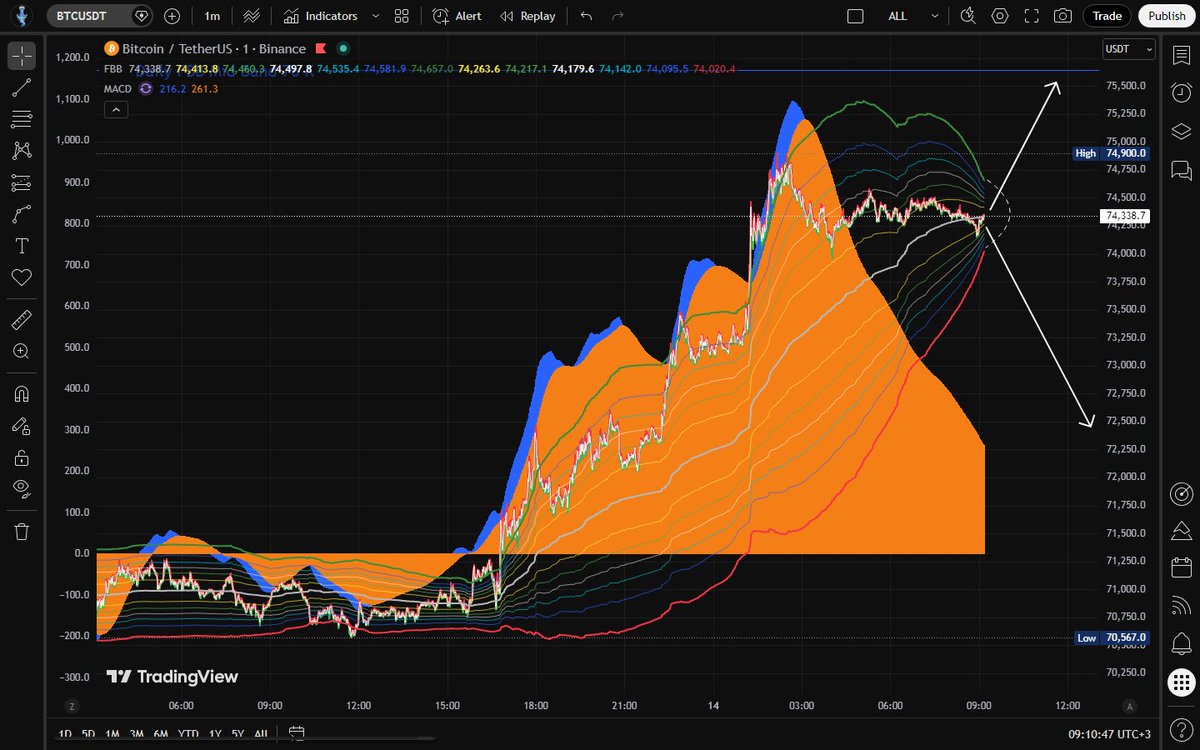Open the USDT currency dropdown
This screenshot has height=750, width=1200.
pyautogui.click(x=1128, y=49)
